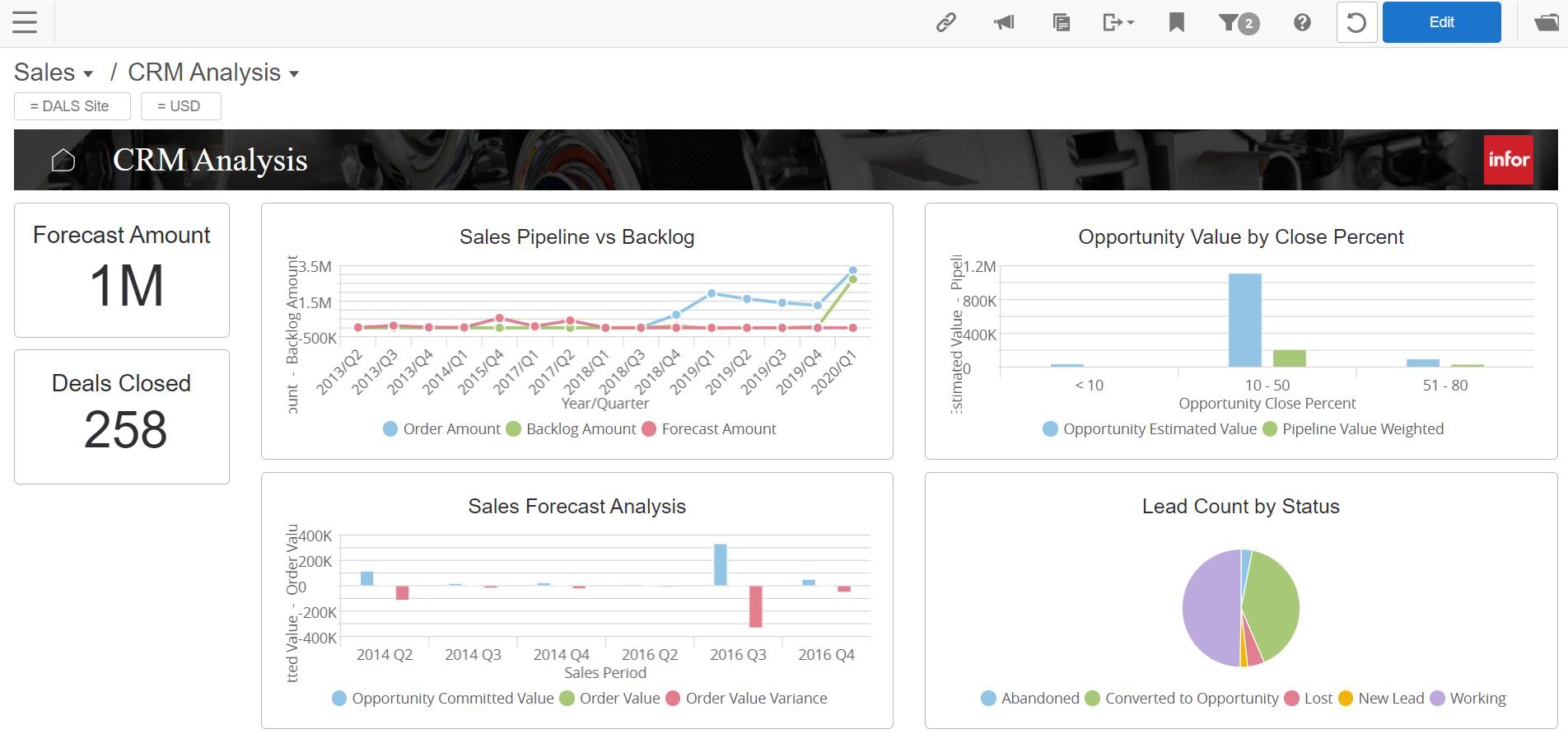Screen dimensions: 1568x739
Task: Click the copy pages icon
Action: 1062,22
